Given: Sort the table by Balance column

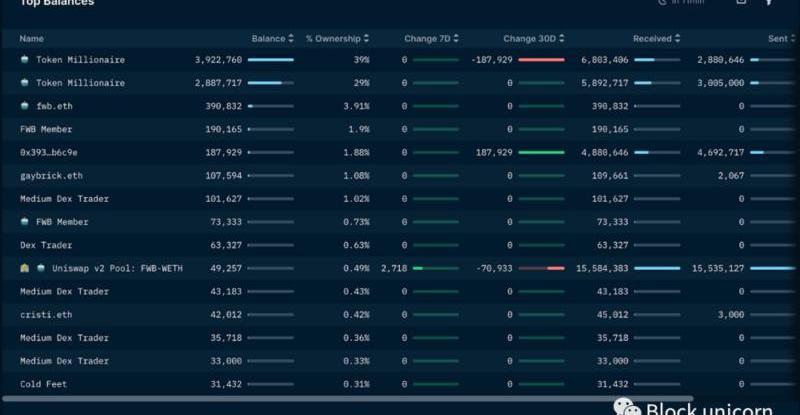Looking at the screenshot, I should (291, 39).
